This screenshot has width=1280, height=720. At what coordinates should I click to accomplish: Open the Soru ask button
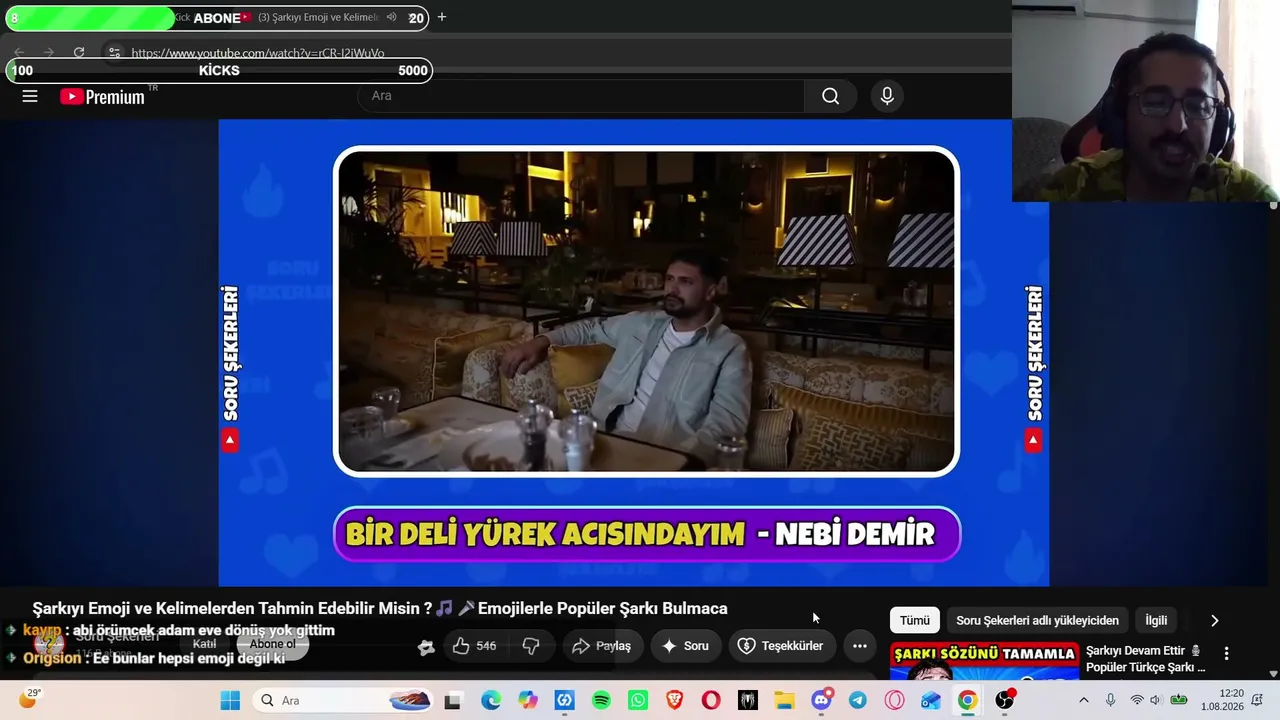[x=685, y=646]
